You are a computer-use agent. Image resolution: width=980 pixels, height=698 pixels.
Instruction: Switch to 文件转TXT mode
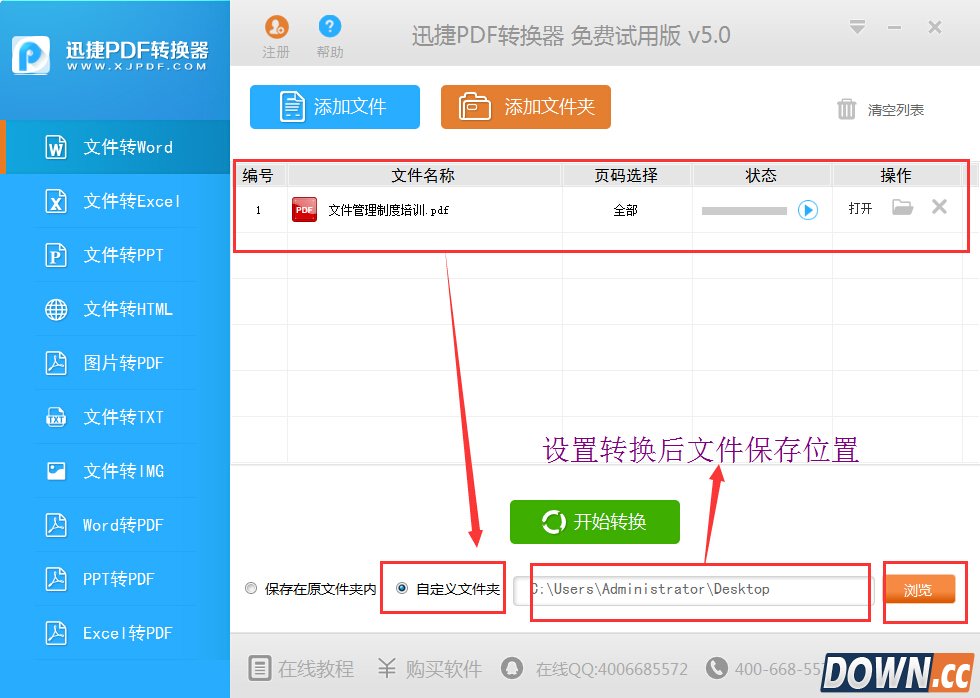click(115, 416)
